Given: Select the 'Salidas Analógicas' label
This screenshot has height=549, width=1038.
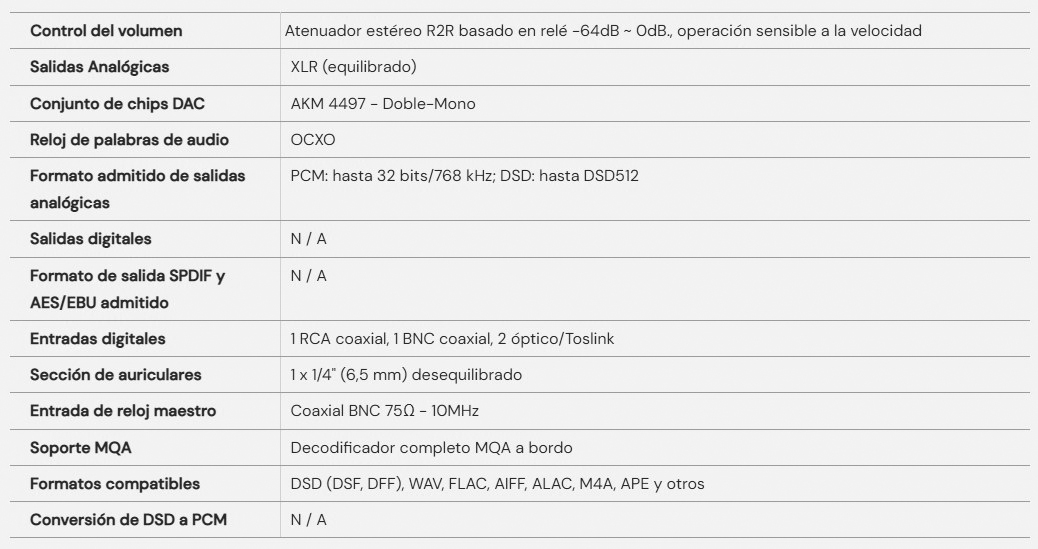Looking at the screenshot, I should coord(99,67).
